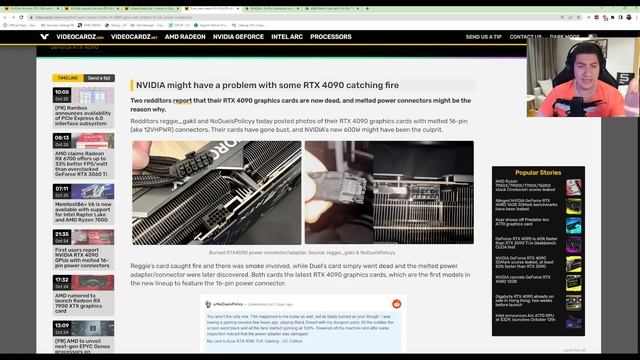This screenshot has height=360, width=640.
Task: Click thumbnail beside 'RTX 4090 3DMark scores leaked'
Action: (x=573, y=264)
